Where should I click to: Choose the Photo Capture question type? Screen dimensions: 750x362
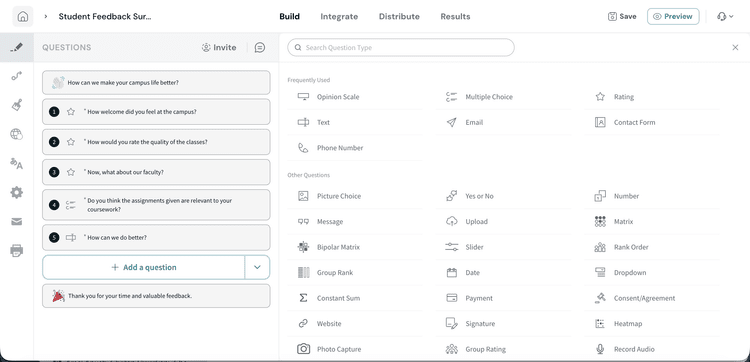355,349
